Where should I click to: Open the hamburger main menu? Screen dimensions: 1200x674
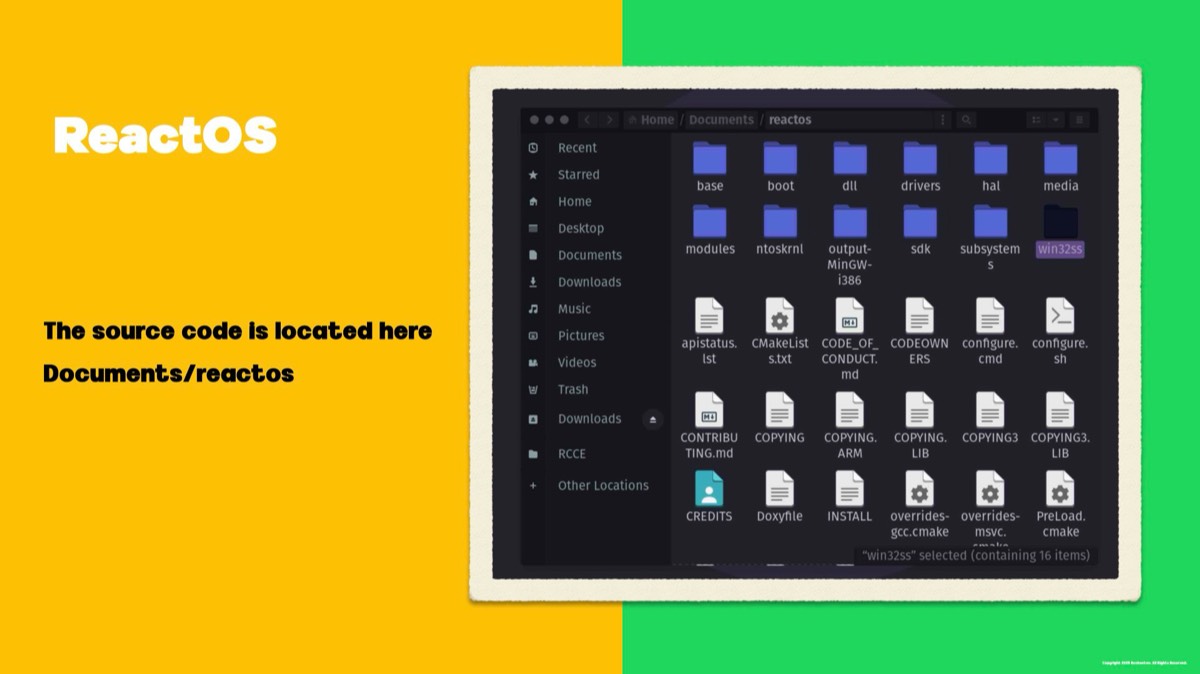click(1080, 120)
